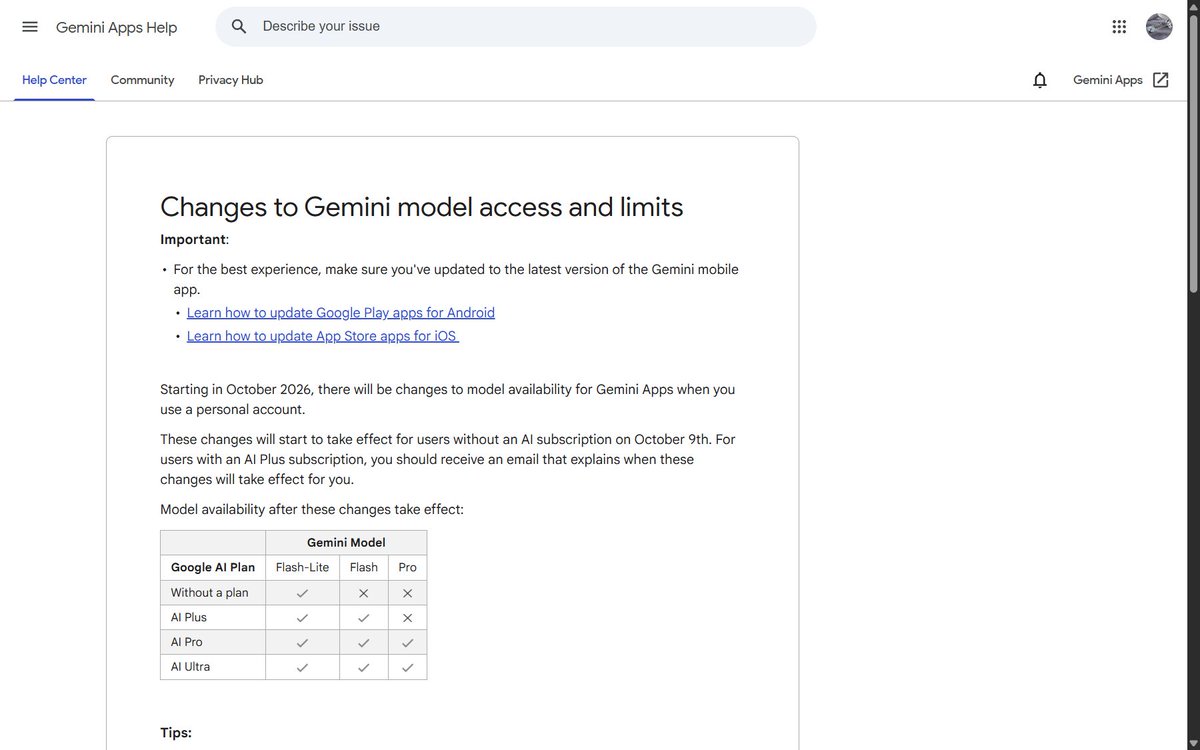The width and height of the screenshot is (1200, 750).
Task: Click the Model availability after these changes line
Action: tap(312, 510)
